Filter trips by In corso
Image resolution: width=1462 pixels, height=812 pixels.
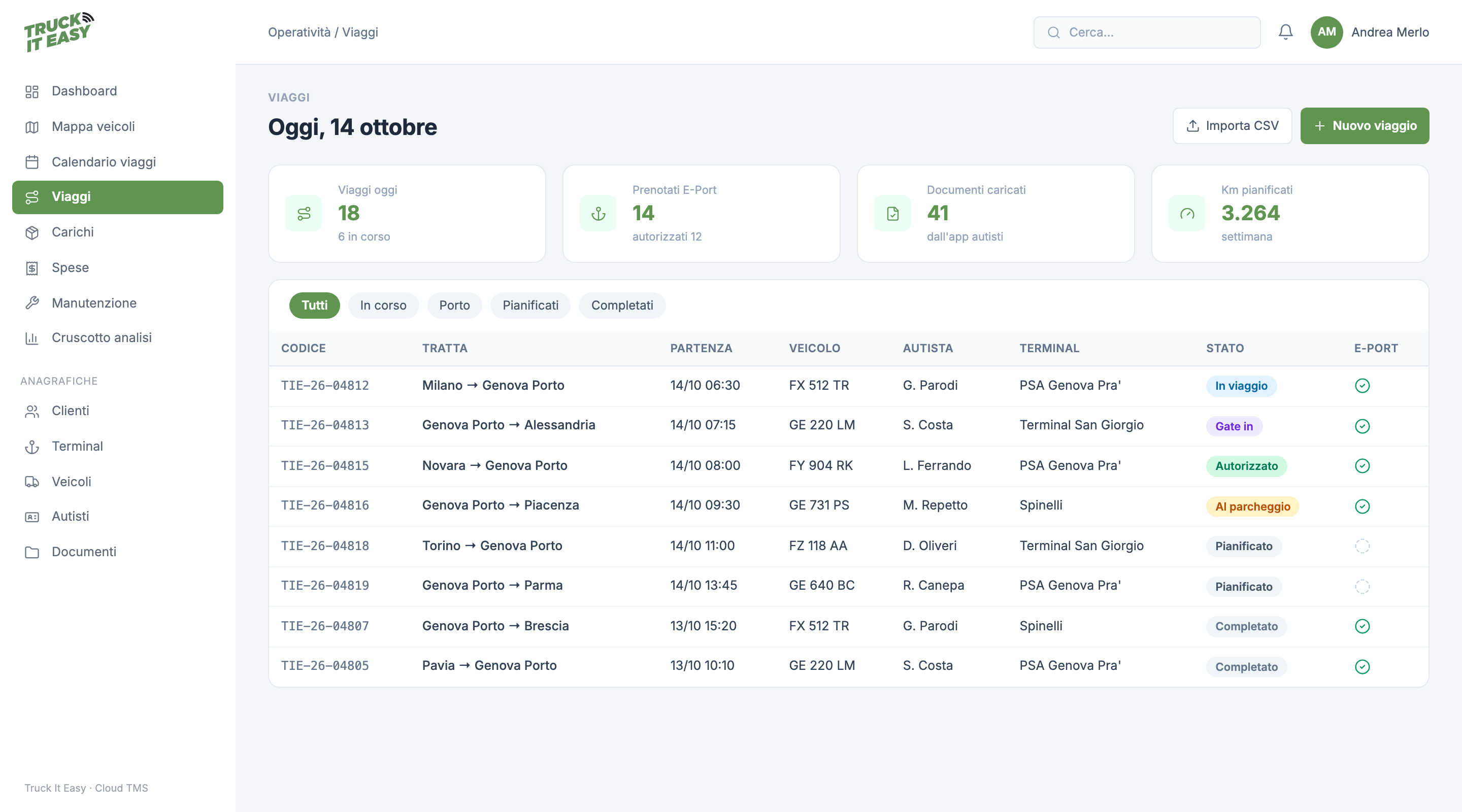click(x=383, y=306)
